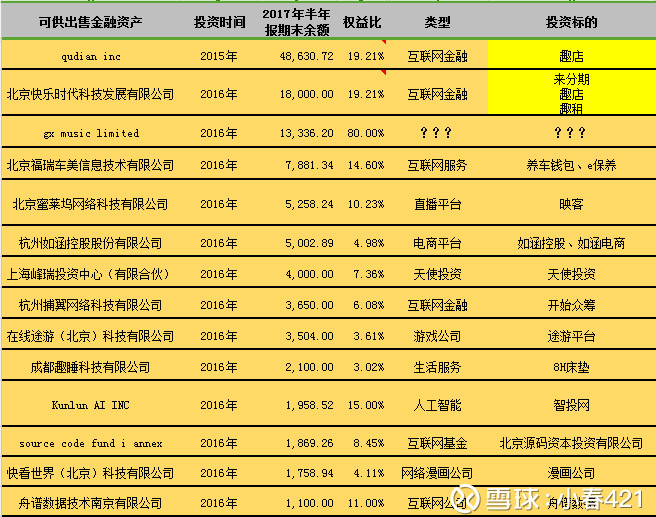Viewport: 656px width, 517px height.
Task: Select the 权益比 column header
Action: coord(362,22)
